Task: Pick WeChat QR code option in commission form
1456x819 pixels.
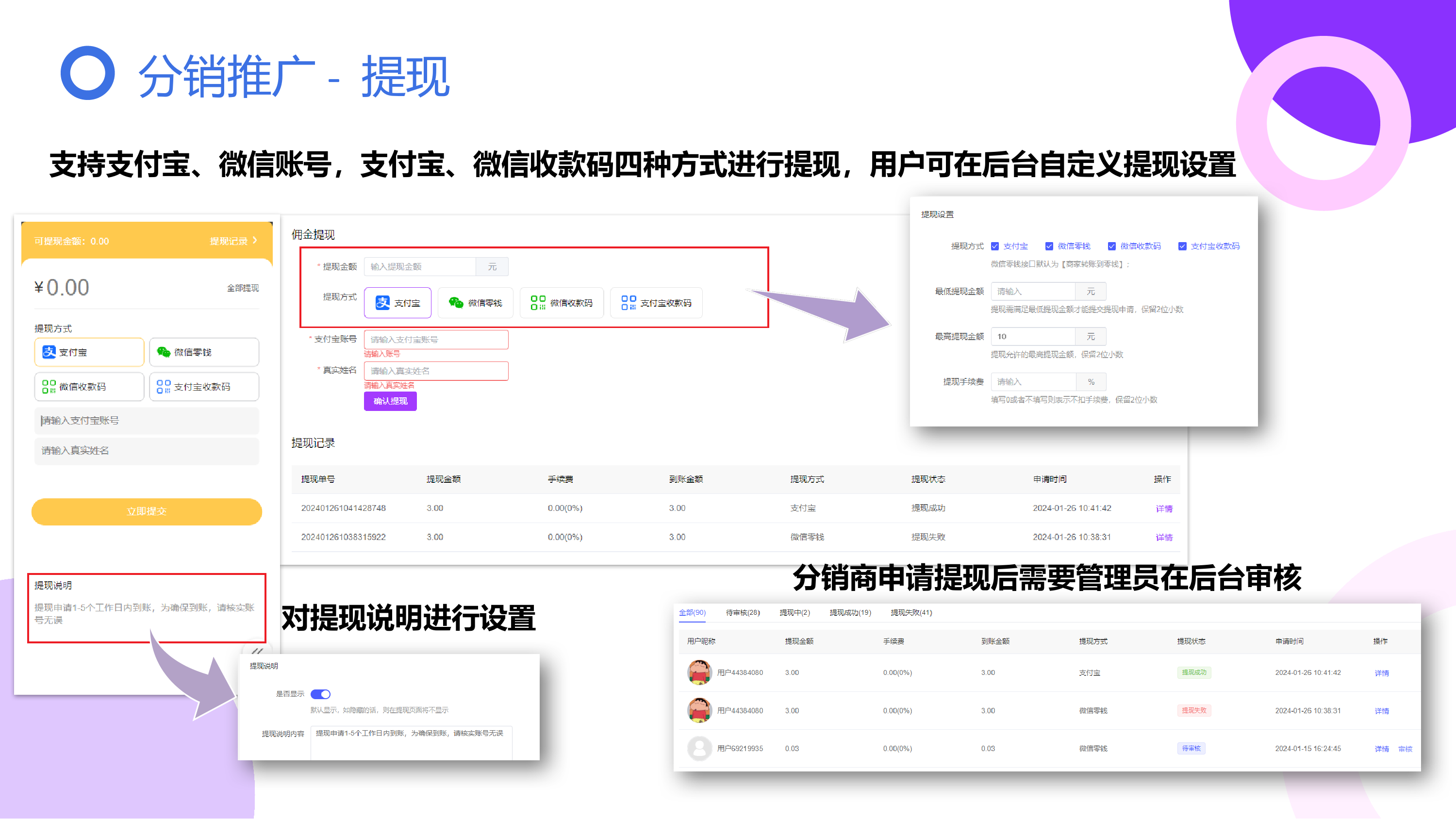Action: tap(561, 303)
